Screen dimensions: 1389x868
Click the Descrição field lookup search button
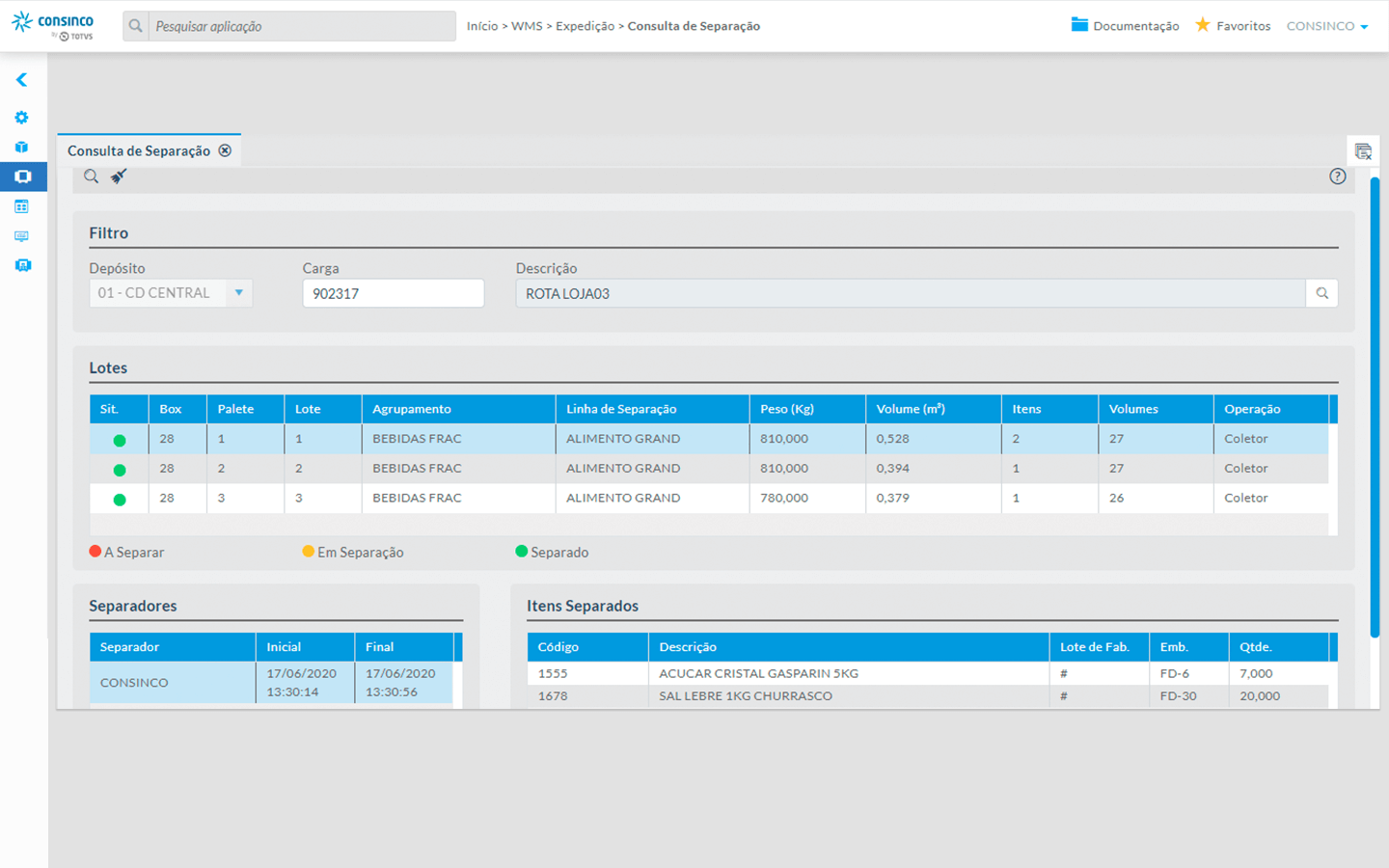click(1321, 293)
